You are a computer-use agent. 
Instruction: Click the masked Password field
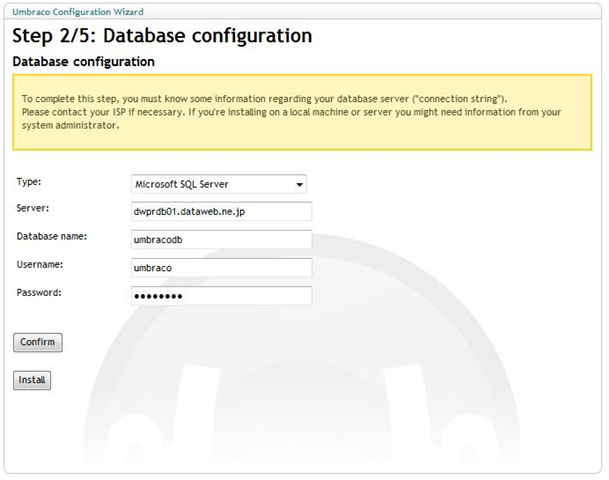(x=221, y=296)
